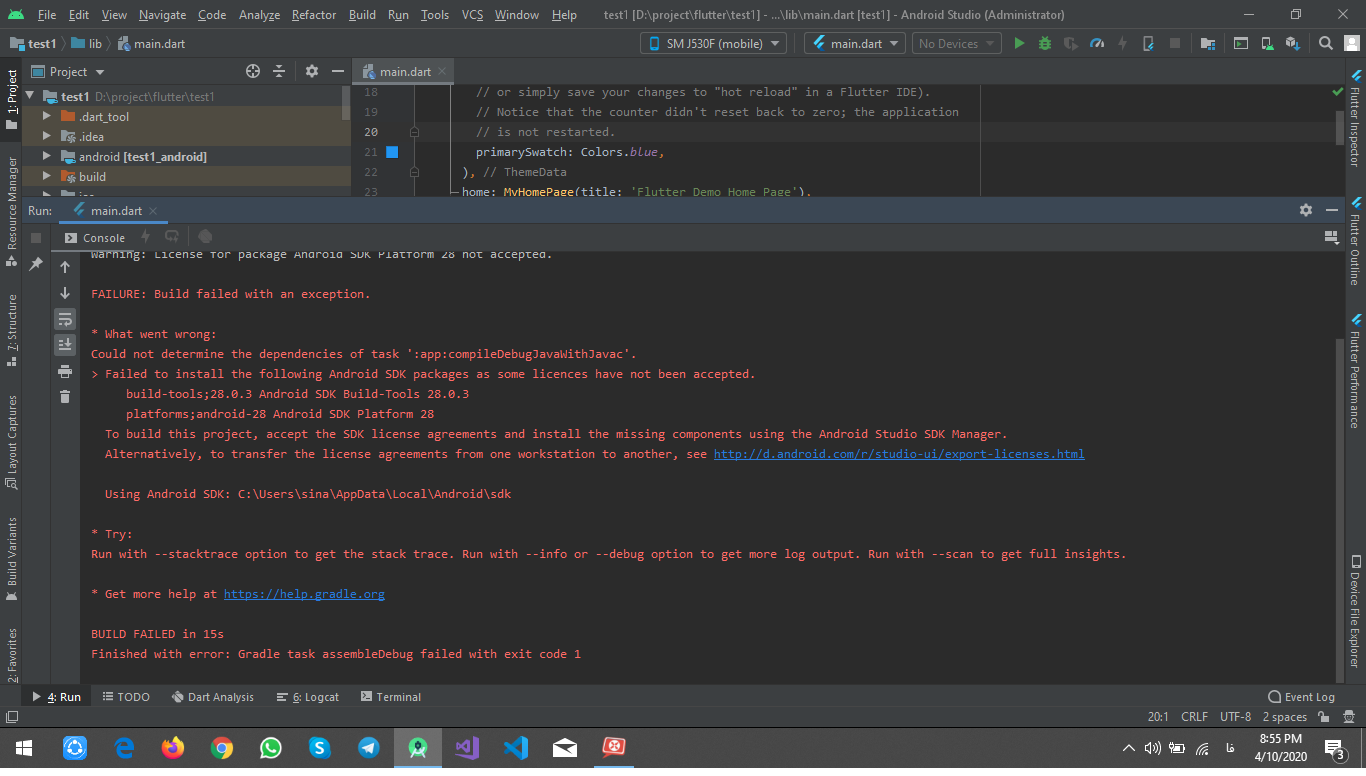
Task: Open the File menu
Action: pyautogui.click(x=46, y=15)
